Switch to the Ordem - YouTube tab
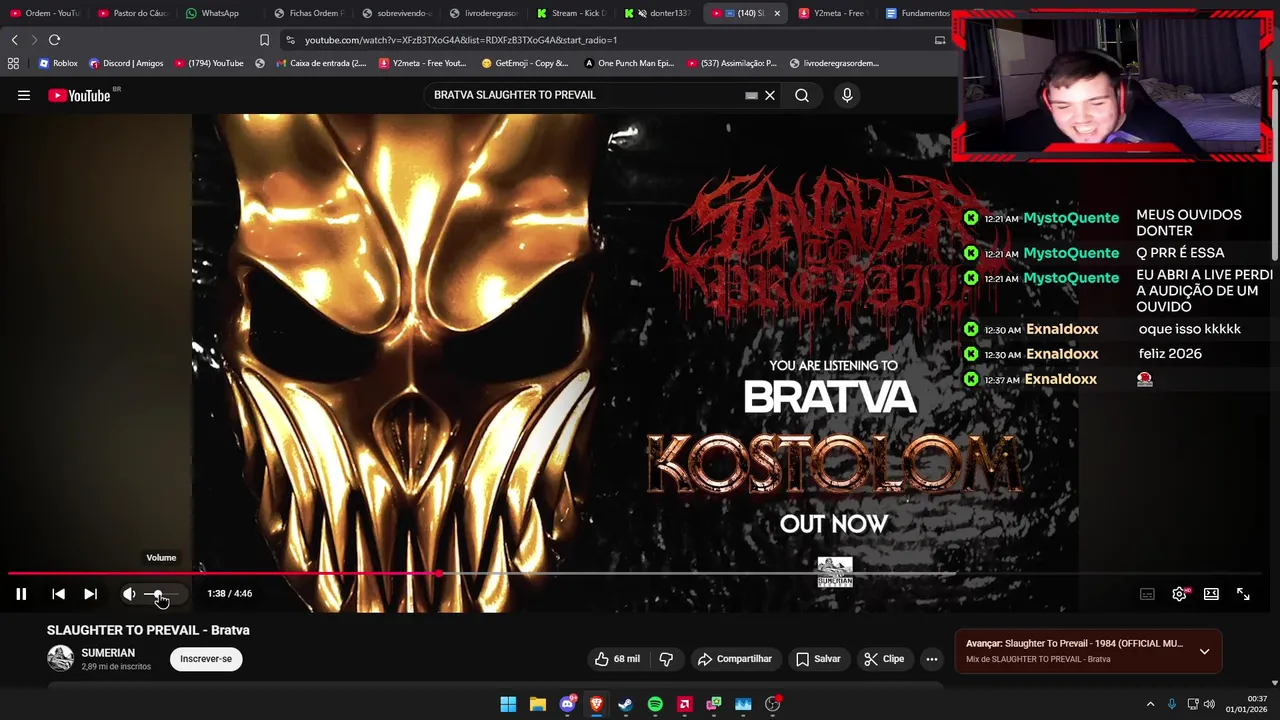 (45, 13)
